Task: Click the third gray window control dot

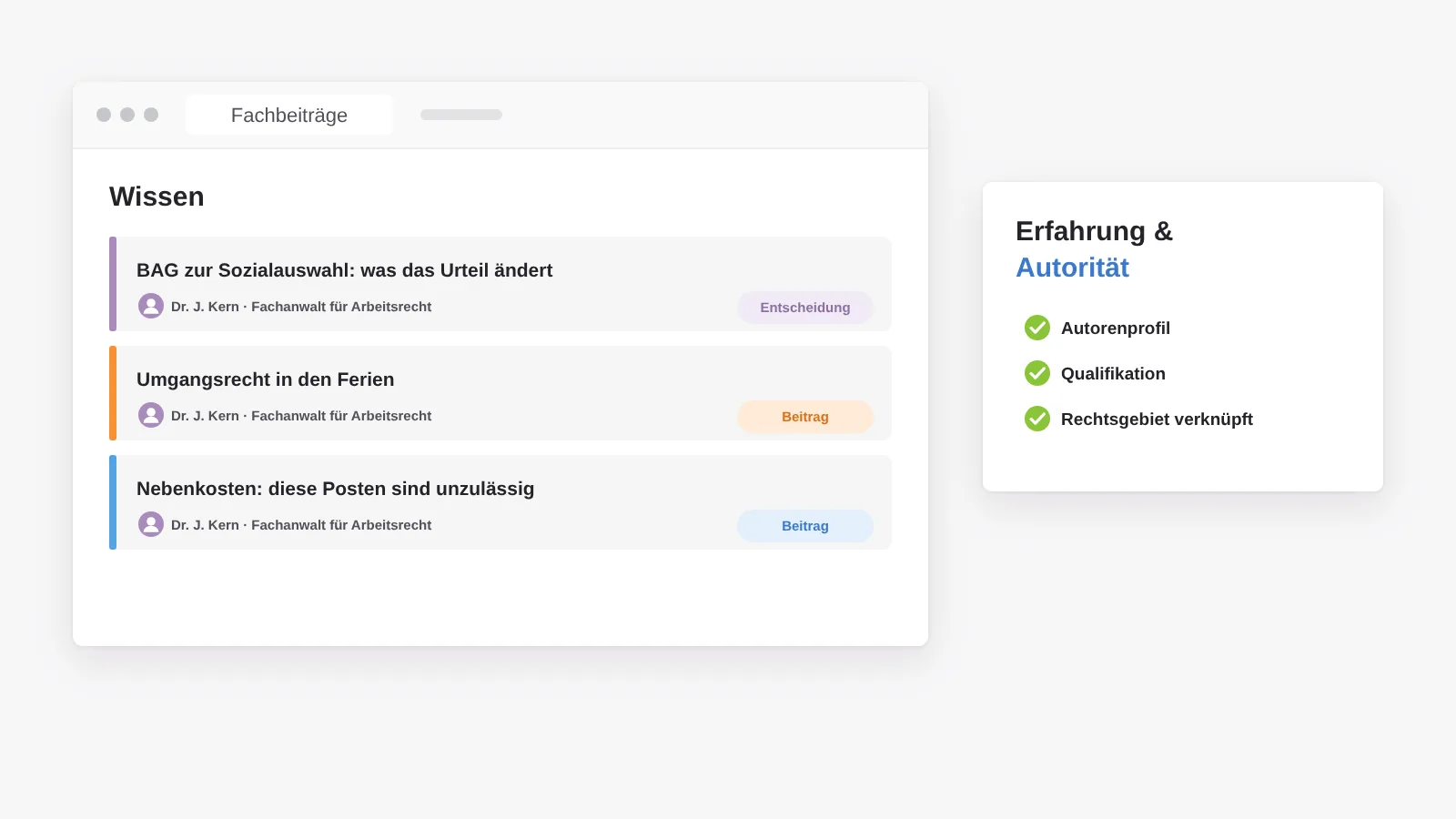Action: [x=151, y=115]
